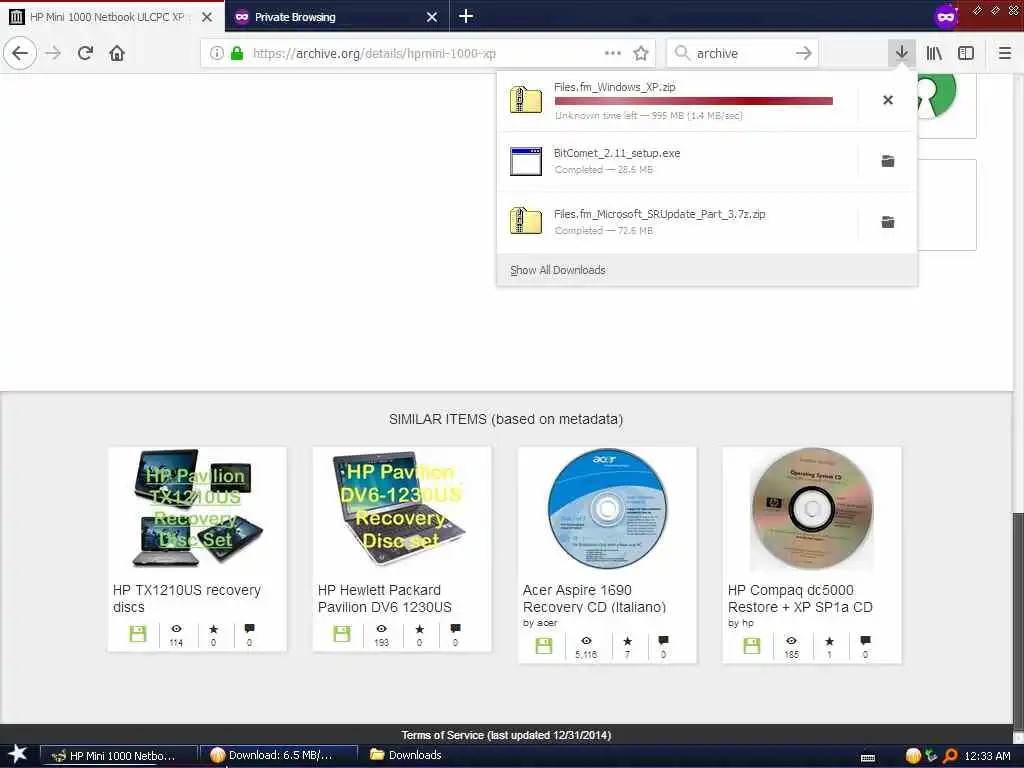This screenshot has height=768, width=1024.
Task: Open page actions three-dot menu
Action: (x=613, y=53)
